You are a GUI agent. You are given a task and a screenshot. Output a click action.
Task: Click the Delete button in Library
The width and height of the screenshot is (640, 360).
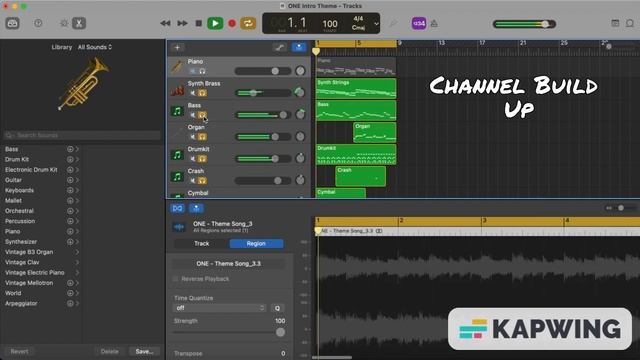[x=109, y=351]
